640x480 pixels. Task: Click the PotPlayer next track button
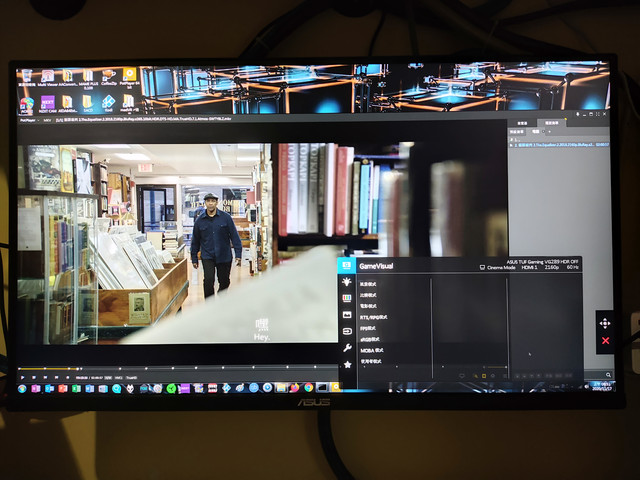[56, 378]
